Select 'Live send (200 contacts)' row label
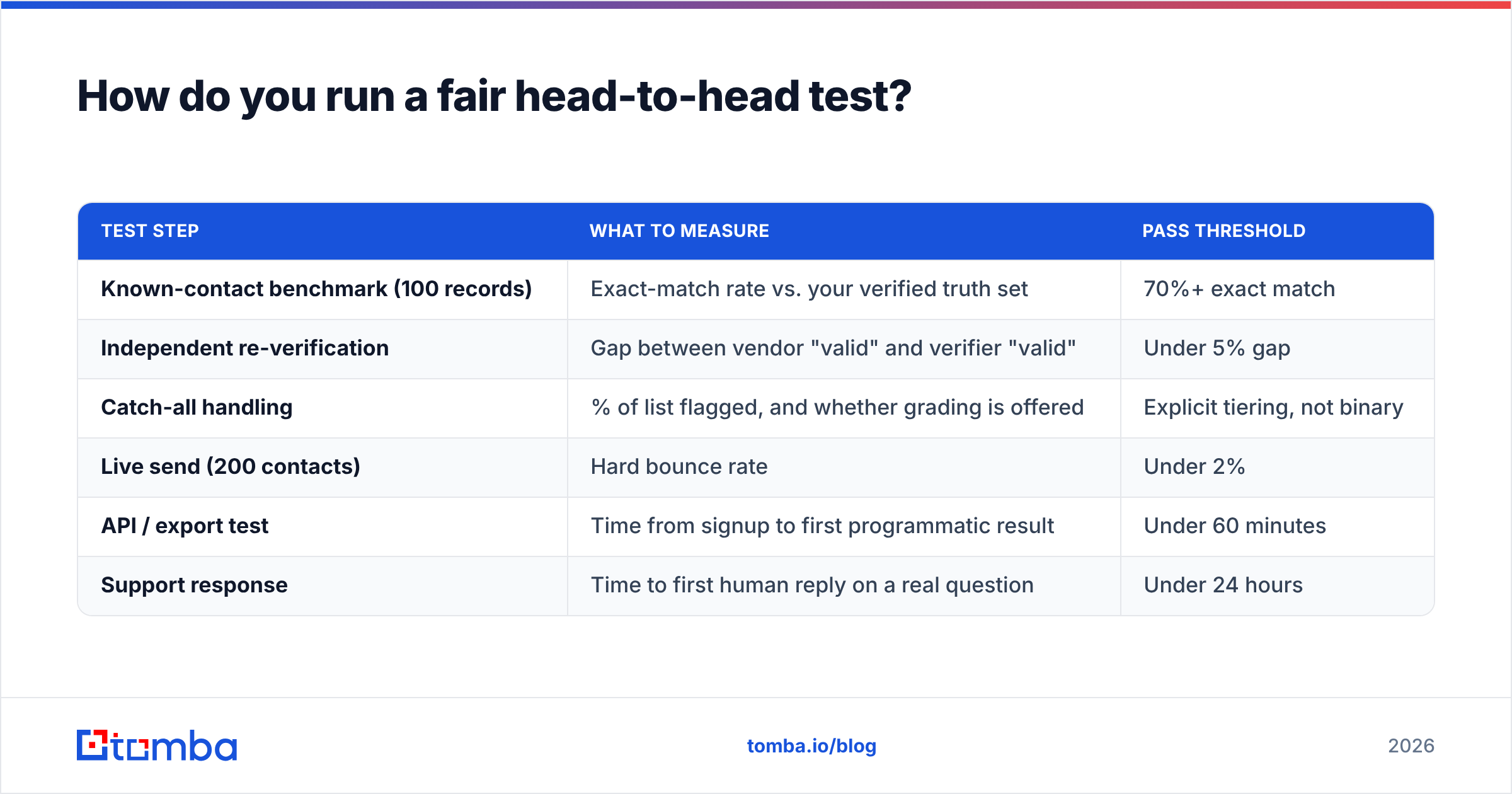 click(x=231, y=467)
